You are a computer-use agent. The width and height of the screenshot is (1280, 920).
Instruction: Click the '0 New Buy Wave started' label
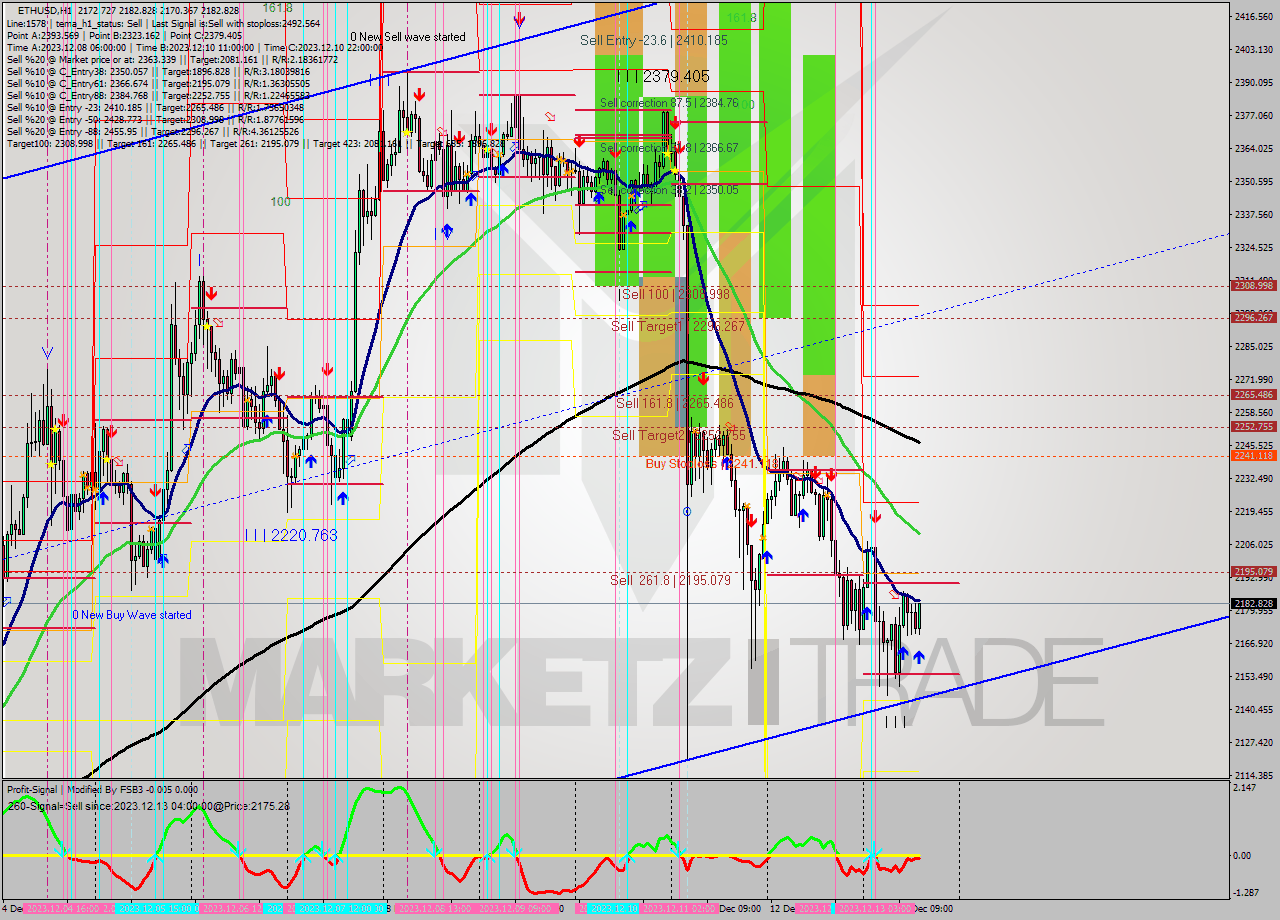point(132,615)
